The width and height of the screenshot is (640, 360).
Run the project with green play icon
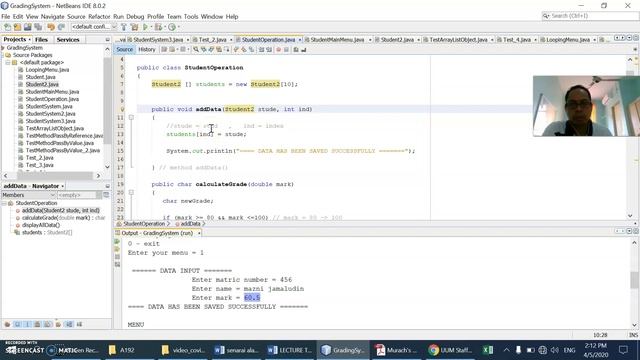click(145, 27)
